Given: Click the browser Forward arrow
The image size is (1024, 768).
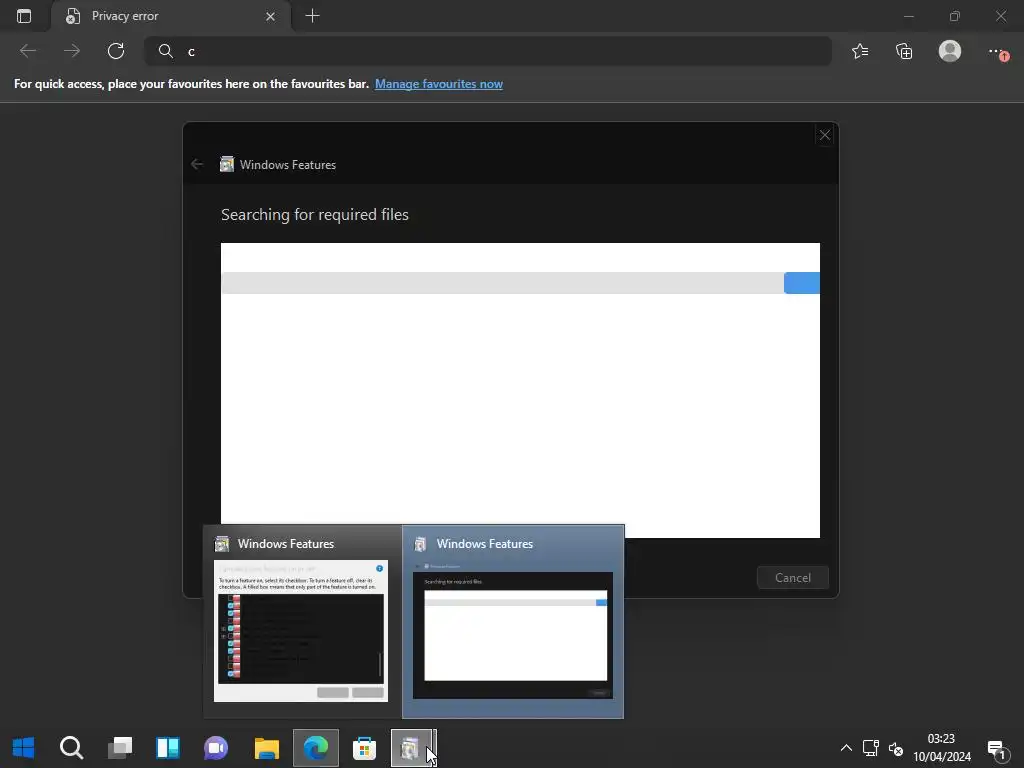Looking at the screenshot, I should 72,51.
